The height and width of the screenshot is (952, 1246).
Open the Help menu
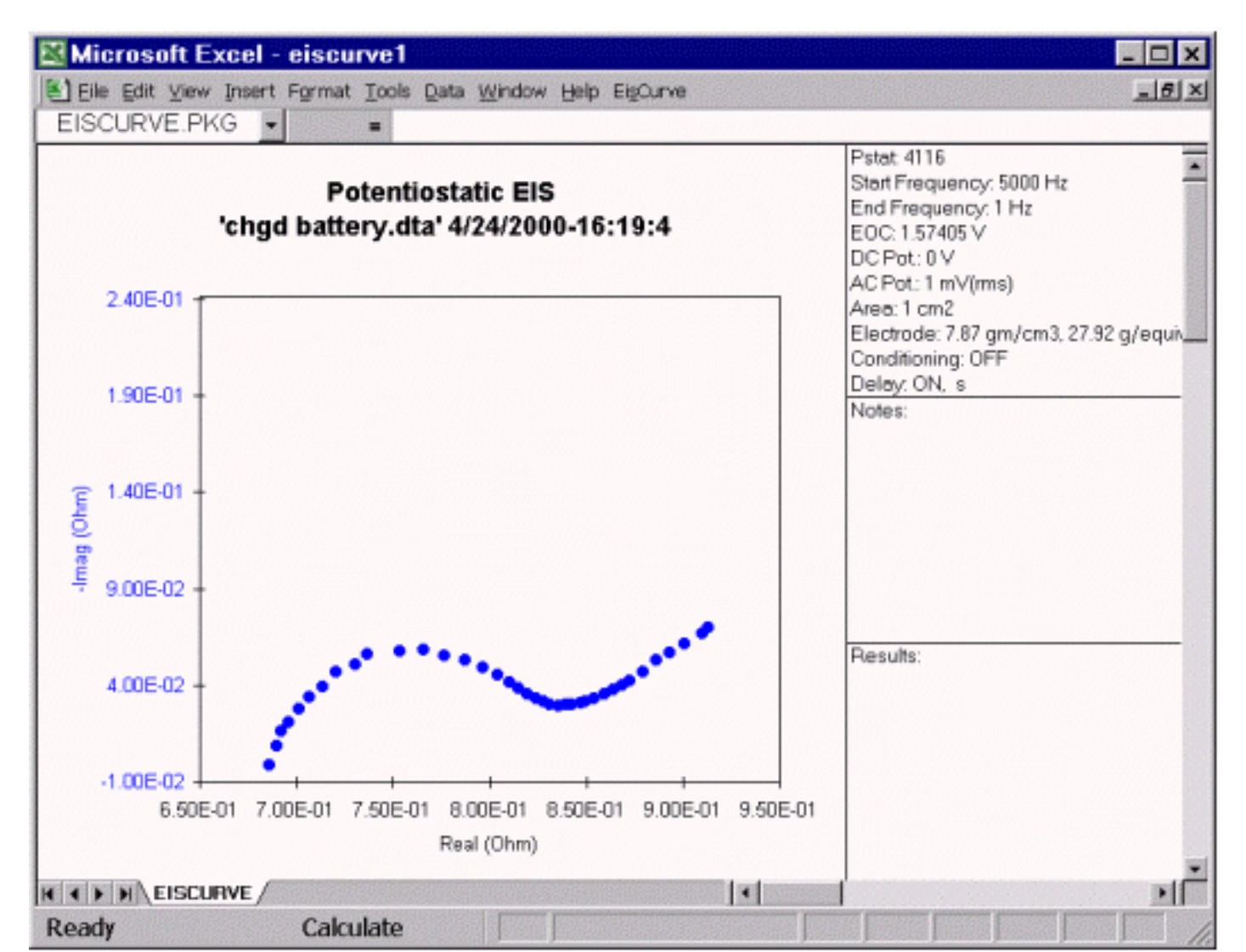click(x=580, y=91)
